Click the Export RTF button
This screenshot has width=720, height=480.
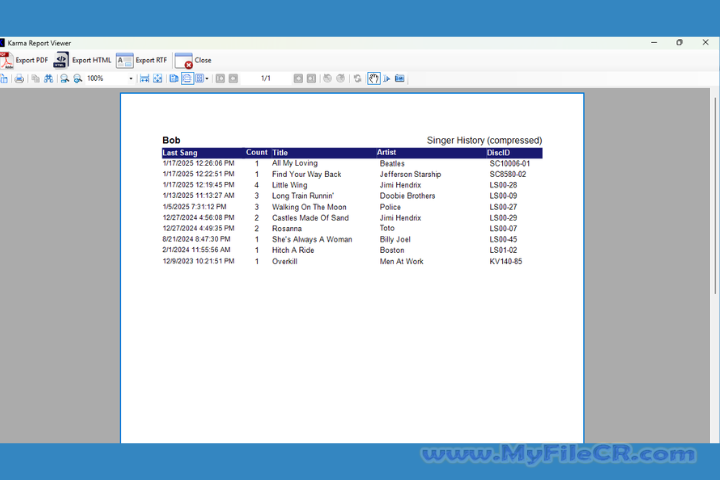tap(142, 60)
